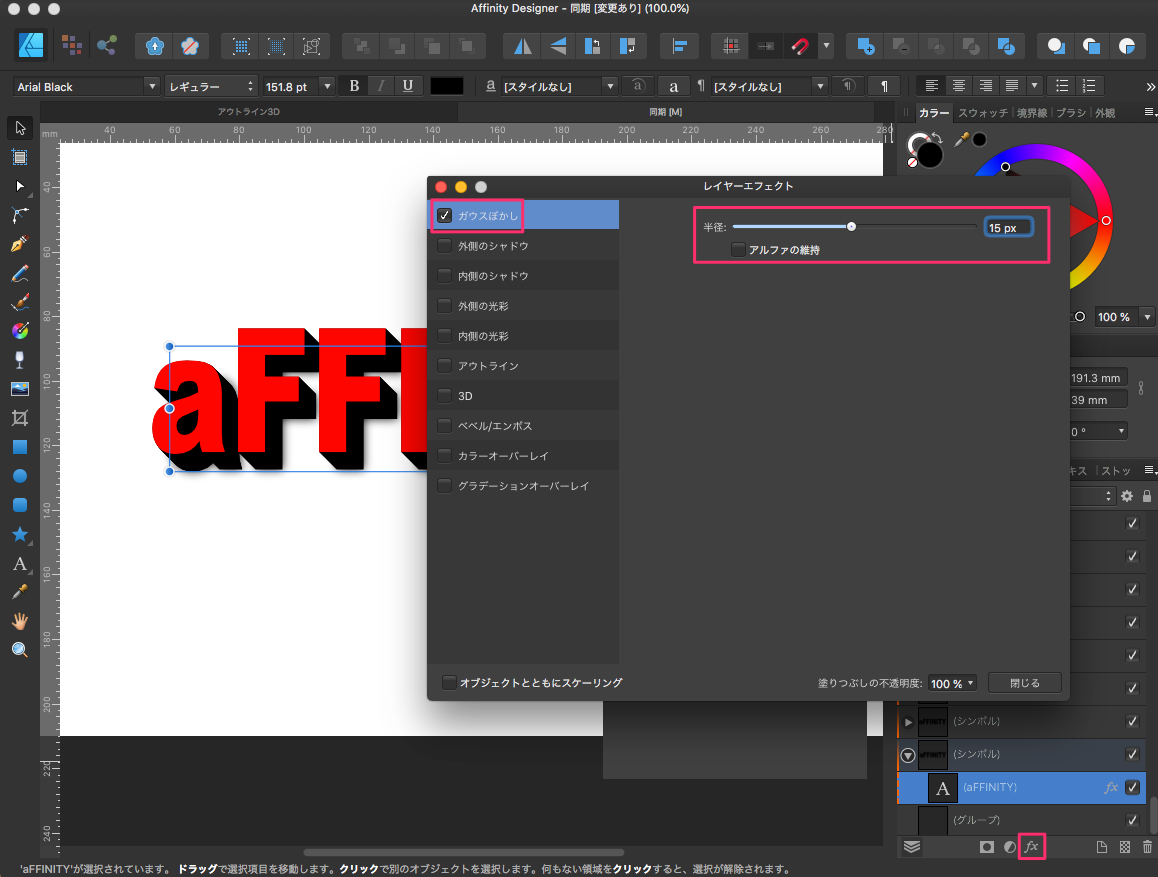
Task: Select the Ellipse tool
Action: pos(20,476)
